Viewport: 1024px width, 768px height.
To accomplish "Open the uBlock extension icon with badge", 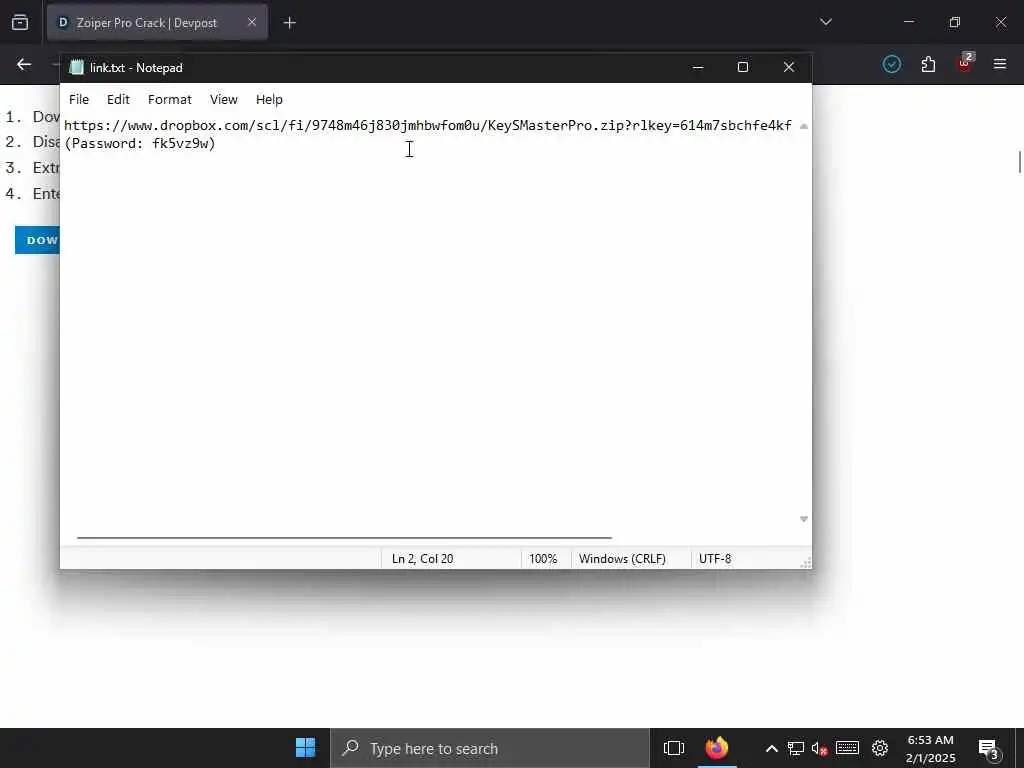I will click(x=965, y=63).
